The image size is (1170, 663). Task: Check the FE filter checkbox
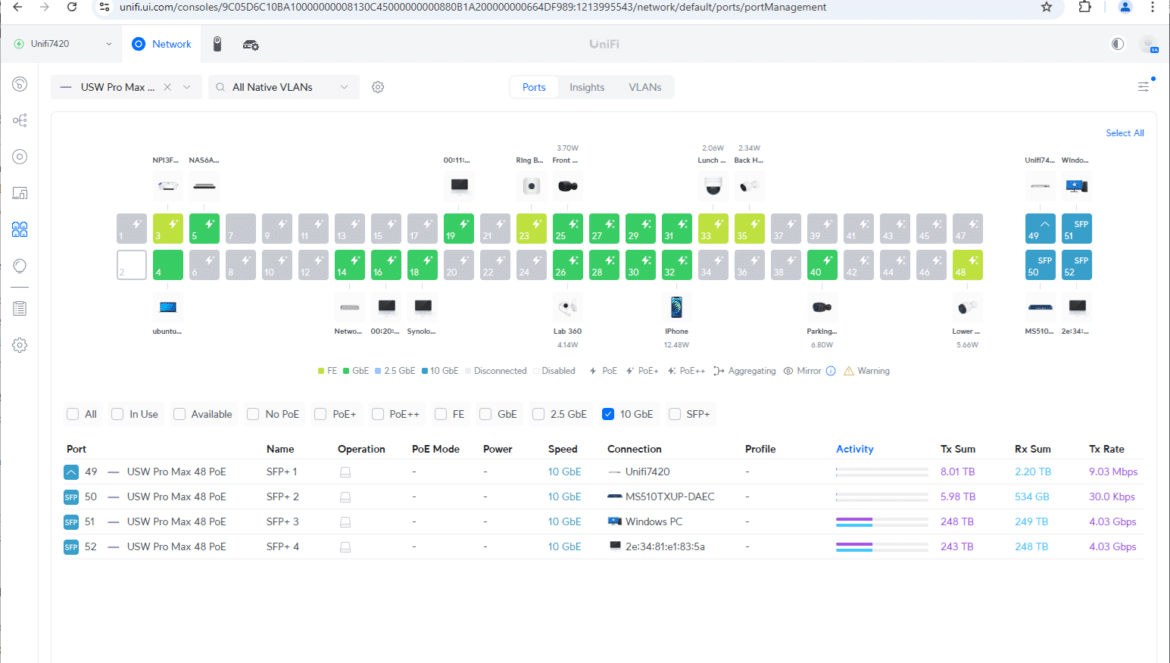click(x=441, y=414)
